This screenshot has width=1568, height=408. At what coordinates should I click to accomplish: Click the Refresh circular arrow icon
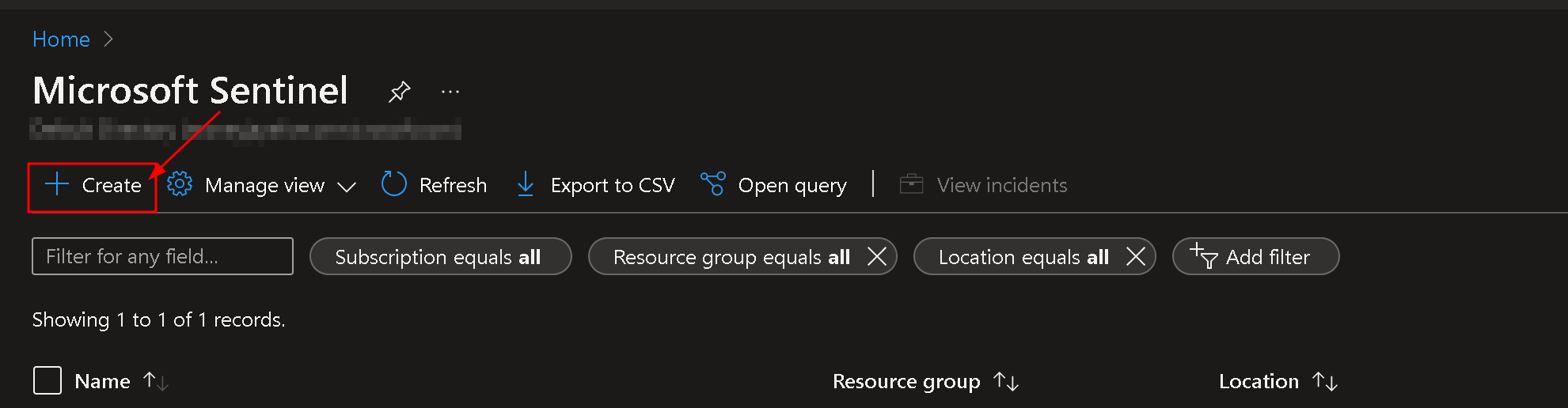click(393, 184)
